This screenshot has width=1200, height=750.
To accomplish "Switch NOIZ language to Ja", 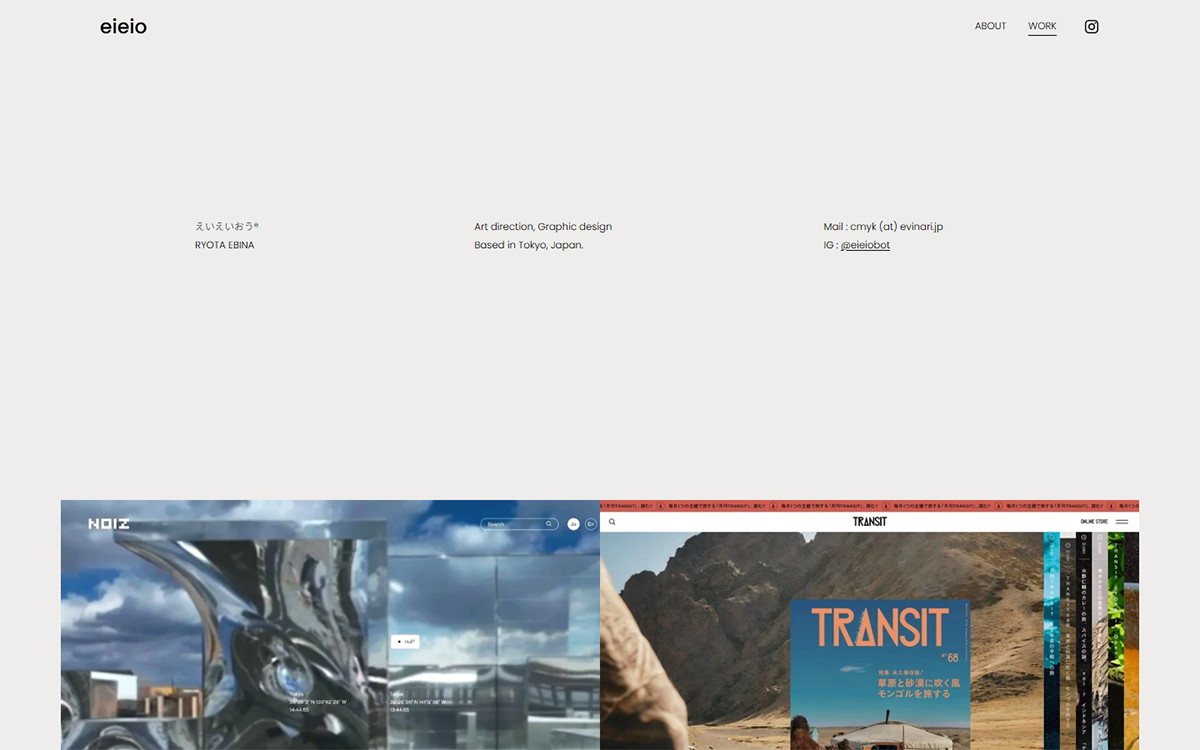I will [573, 524].
